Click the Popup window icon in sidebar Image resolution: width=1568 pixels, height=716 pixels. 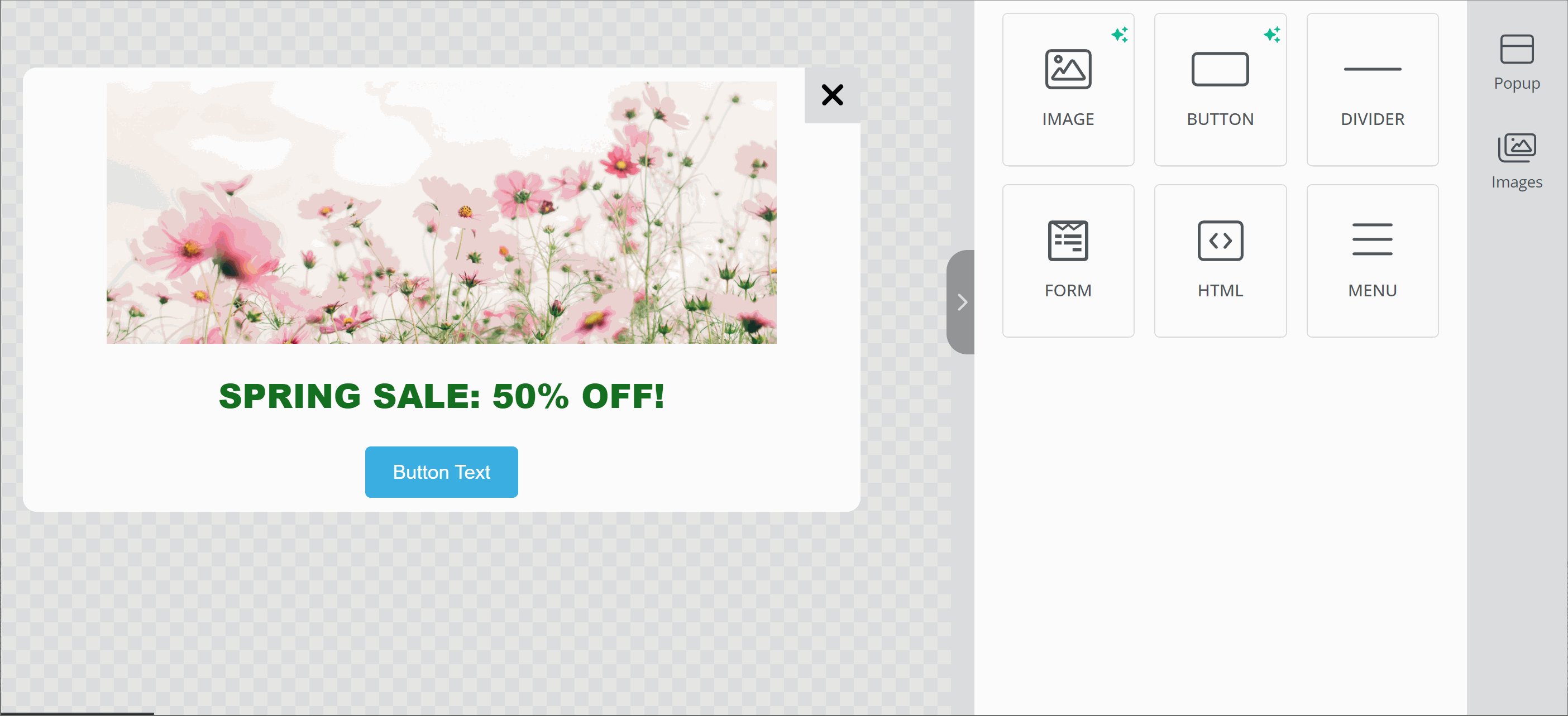tap(1516, 49)
